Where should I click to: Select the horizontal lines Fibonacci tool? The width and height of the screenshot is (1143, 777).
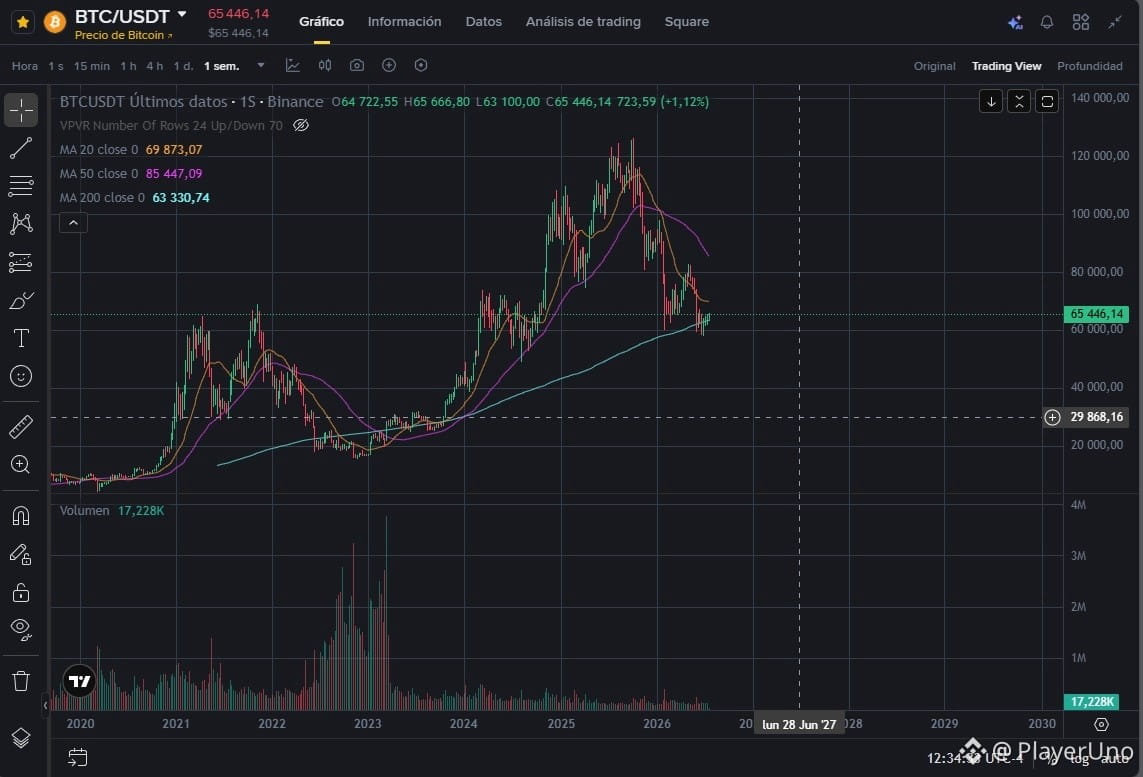pos(21,186)
